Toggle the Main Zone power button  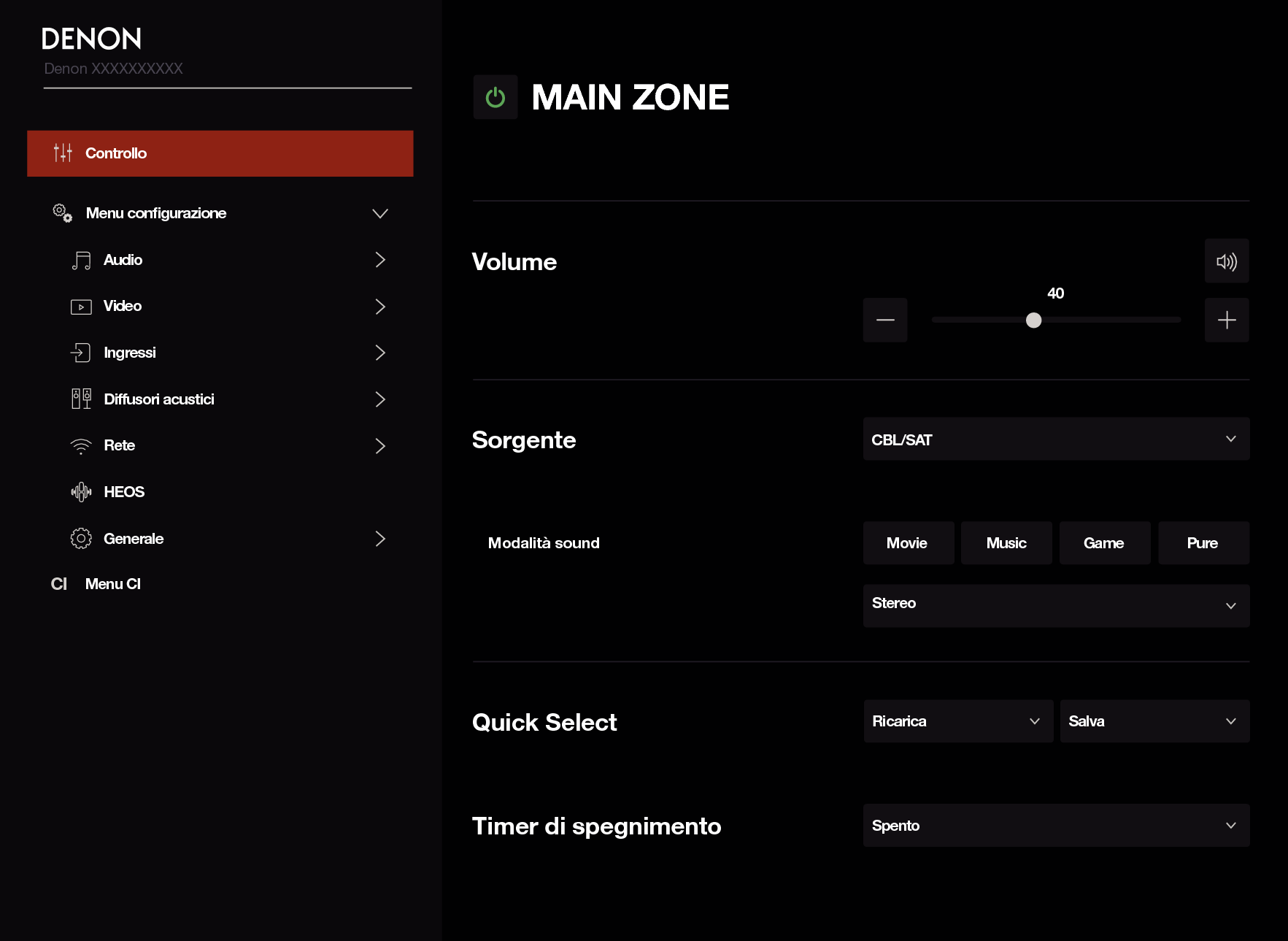[x=495, y=97]
